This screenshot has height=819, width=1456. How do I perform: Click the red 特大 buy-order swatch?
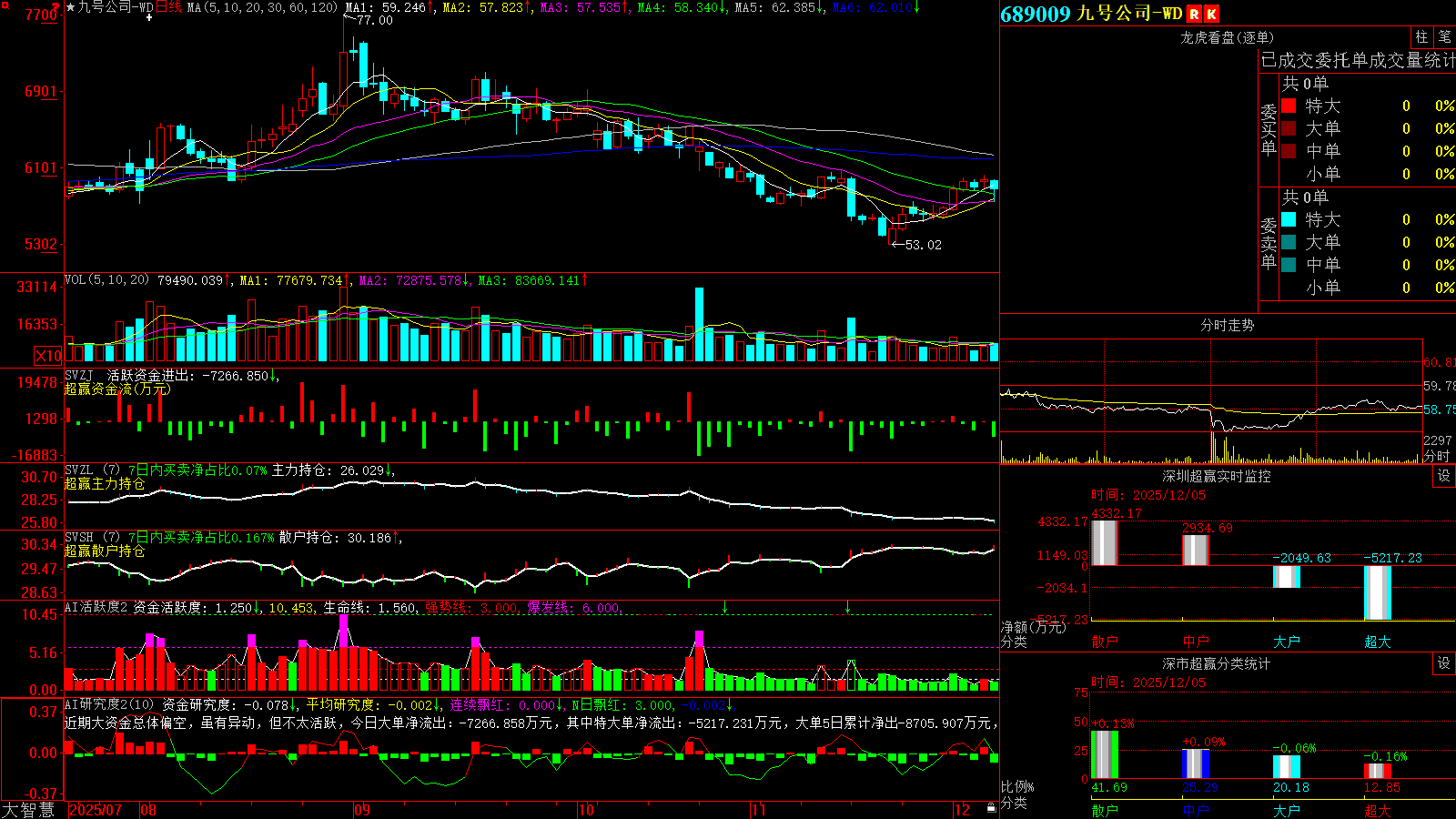click(1289, 106)
